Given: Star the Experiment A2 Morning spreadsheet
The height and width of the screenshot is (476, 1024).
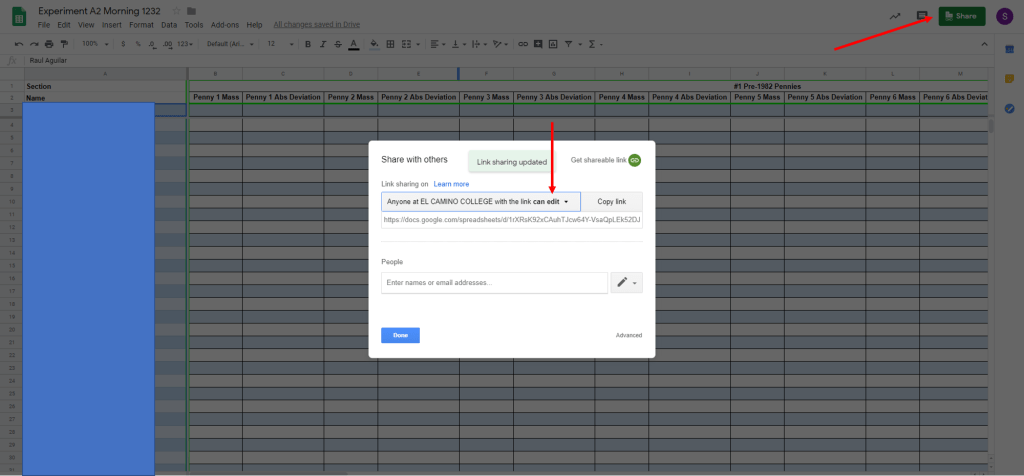Looking at the screenshot, I should point(177,11).
